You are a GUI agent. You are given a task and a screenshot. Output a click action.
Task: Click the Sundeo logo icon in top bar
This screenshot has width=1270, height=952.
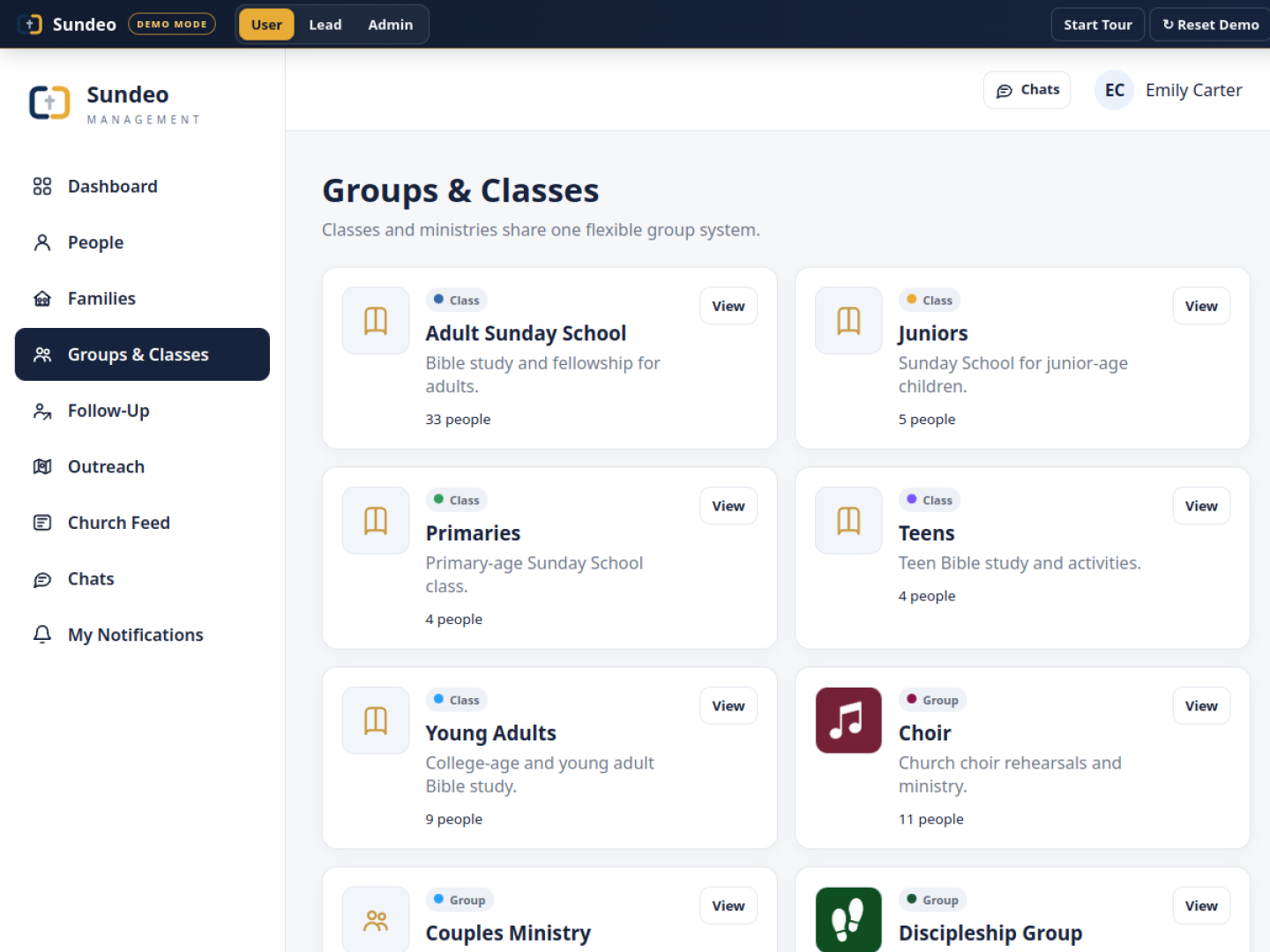pyautogui.click(x=30, y=25)
